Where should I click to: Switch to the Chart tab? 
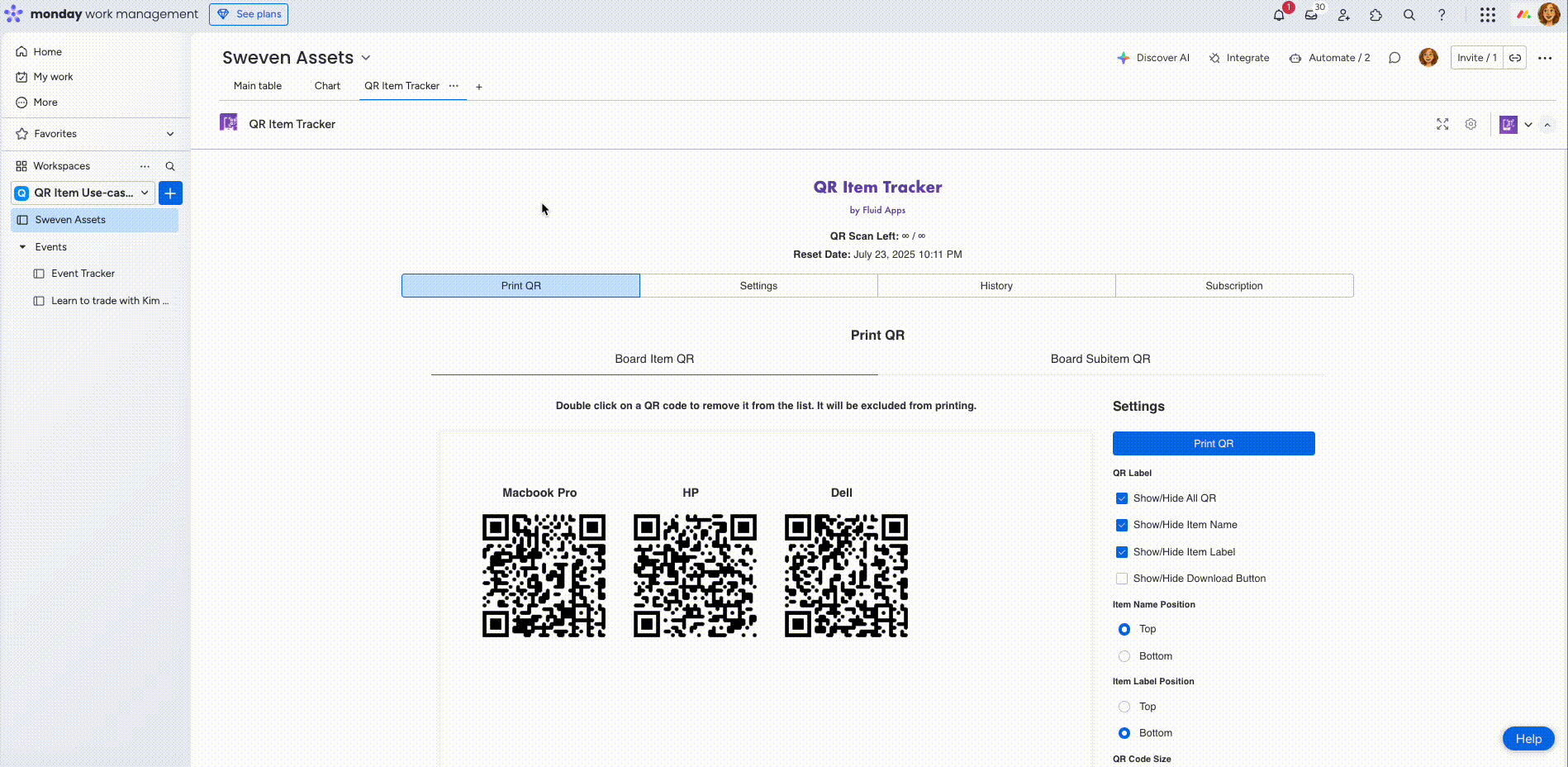[x=327, y=86]
